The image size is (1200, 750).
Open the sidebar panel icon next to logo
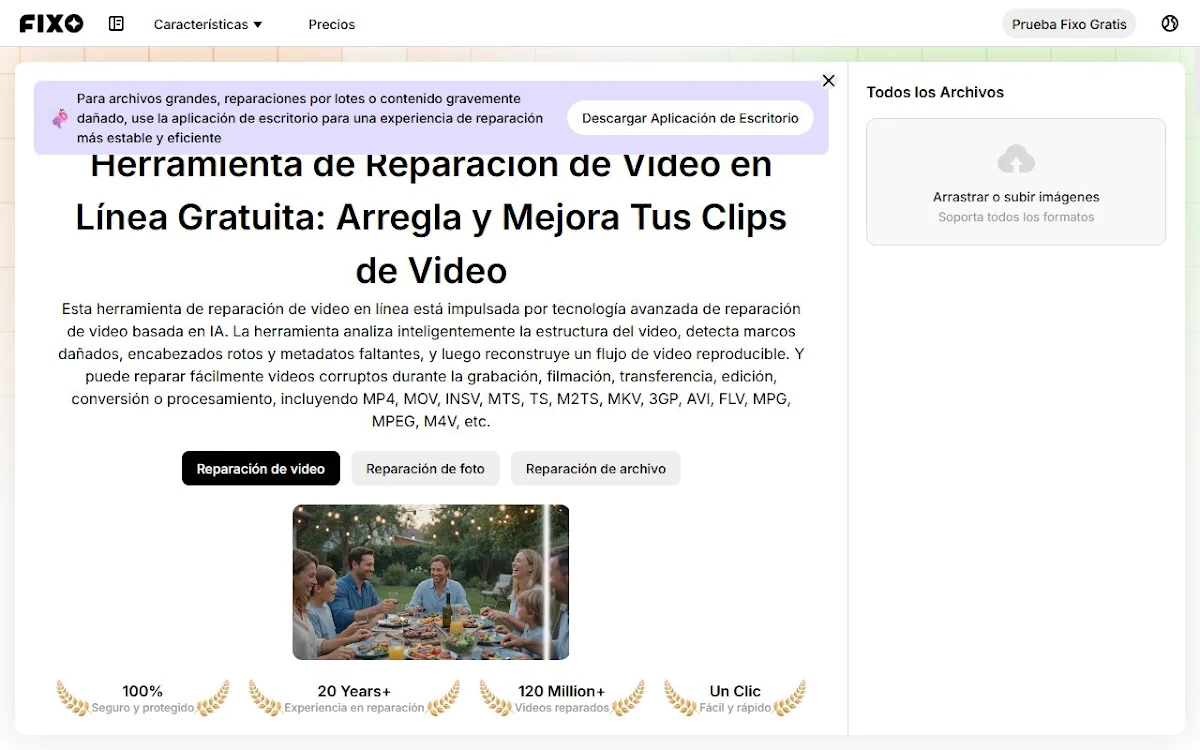click(116, 23)
